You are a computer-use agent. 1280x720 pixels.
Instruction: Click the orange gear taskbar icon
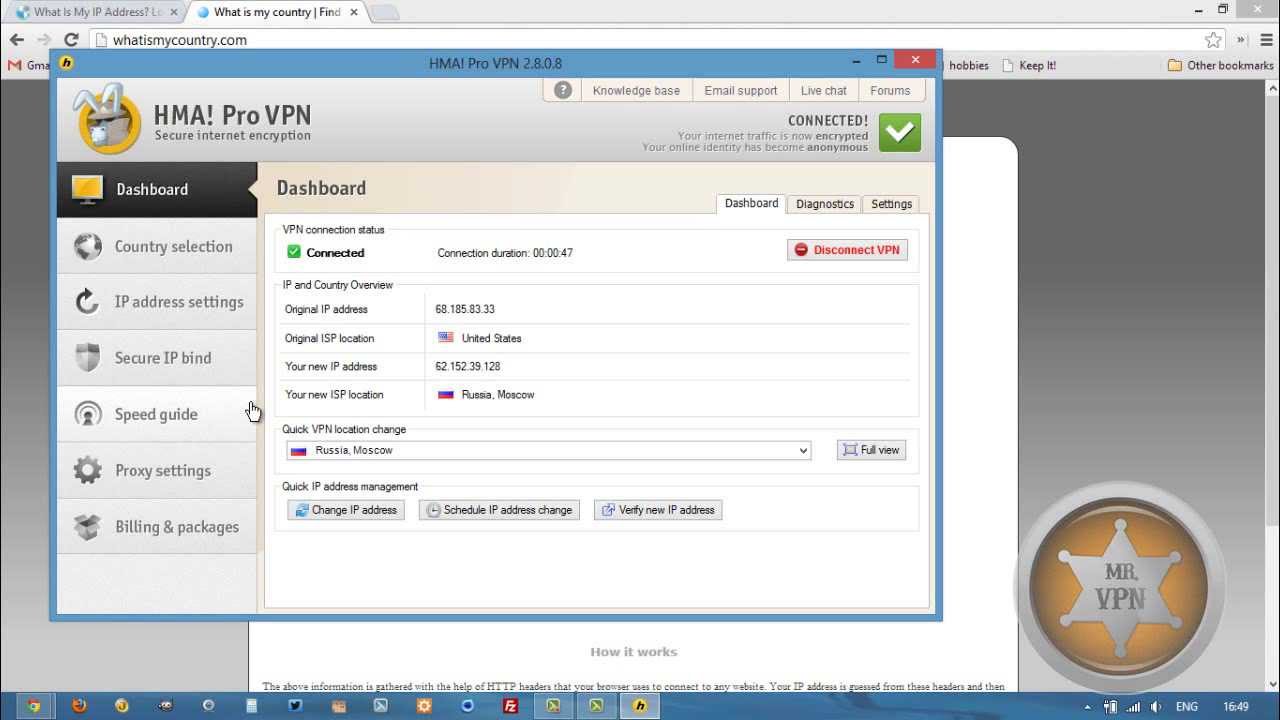click(x=424, y=705)
